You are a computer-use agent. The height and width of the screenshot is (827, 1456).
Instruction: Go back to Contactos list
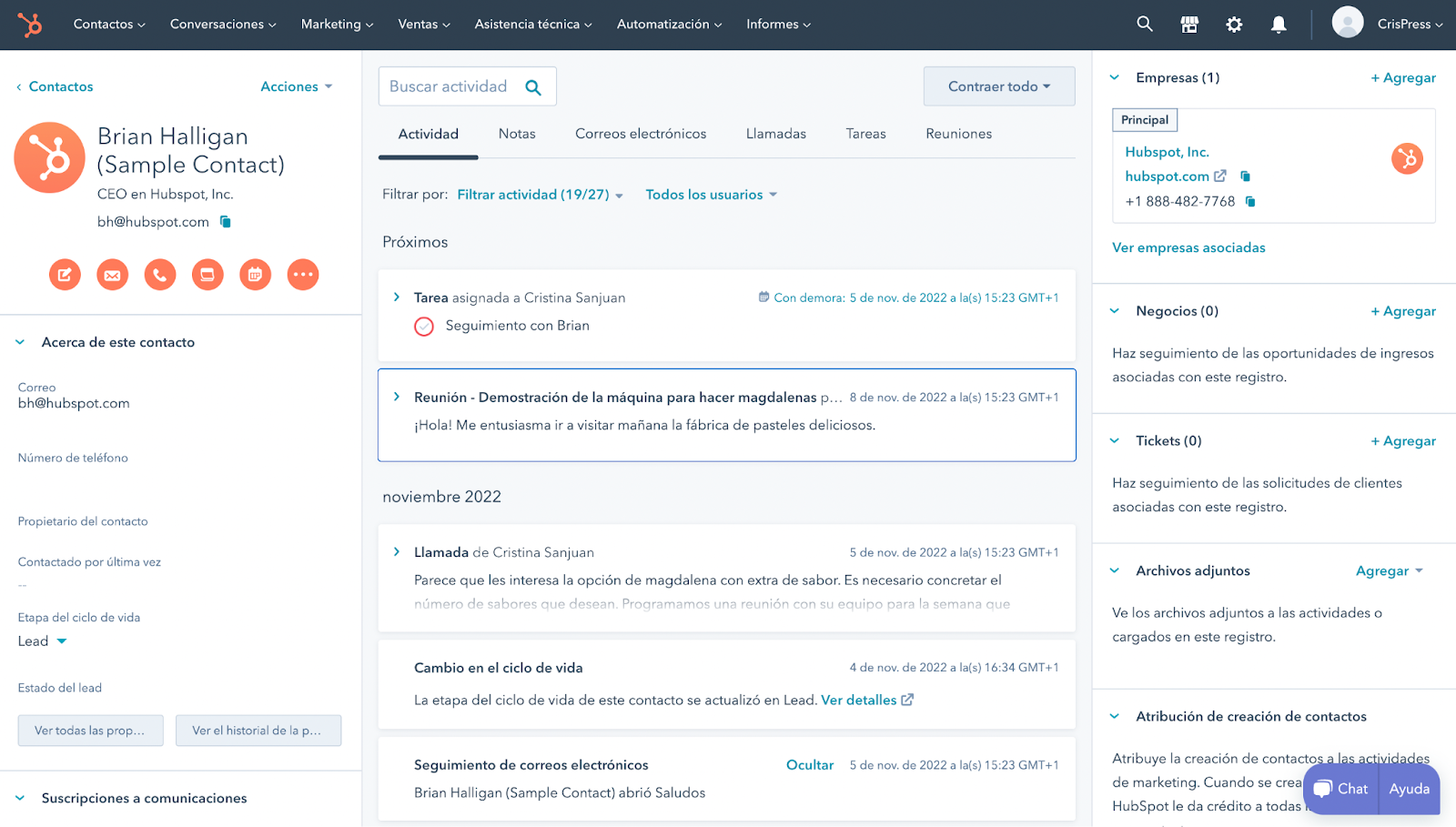coord(55,86)
